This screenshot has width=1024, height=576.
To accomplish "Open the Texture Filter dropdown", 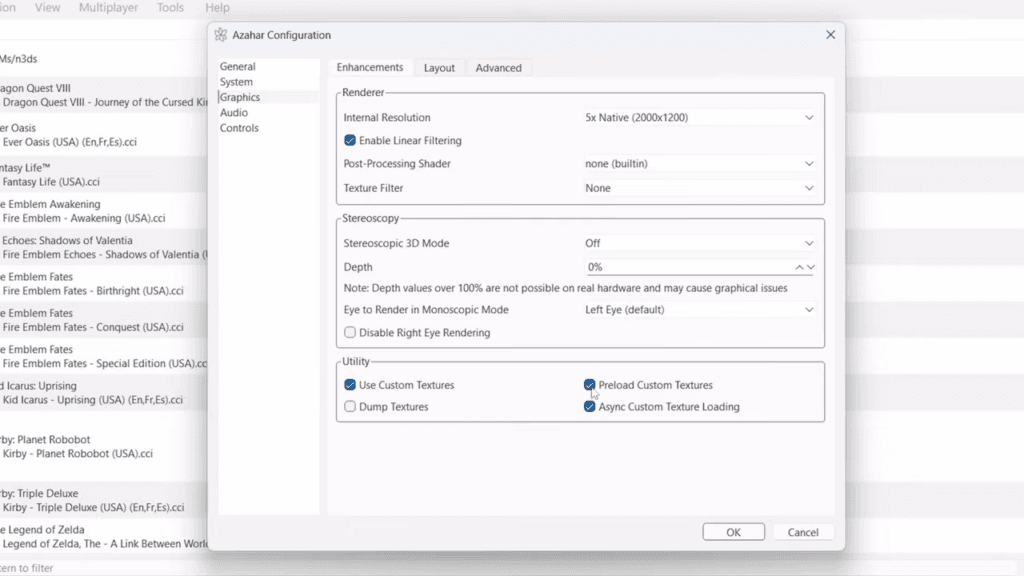I will [x=699, y=188].
